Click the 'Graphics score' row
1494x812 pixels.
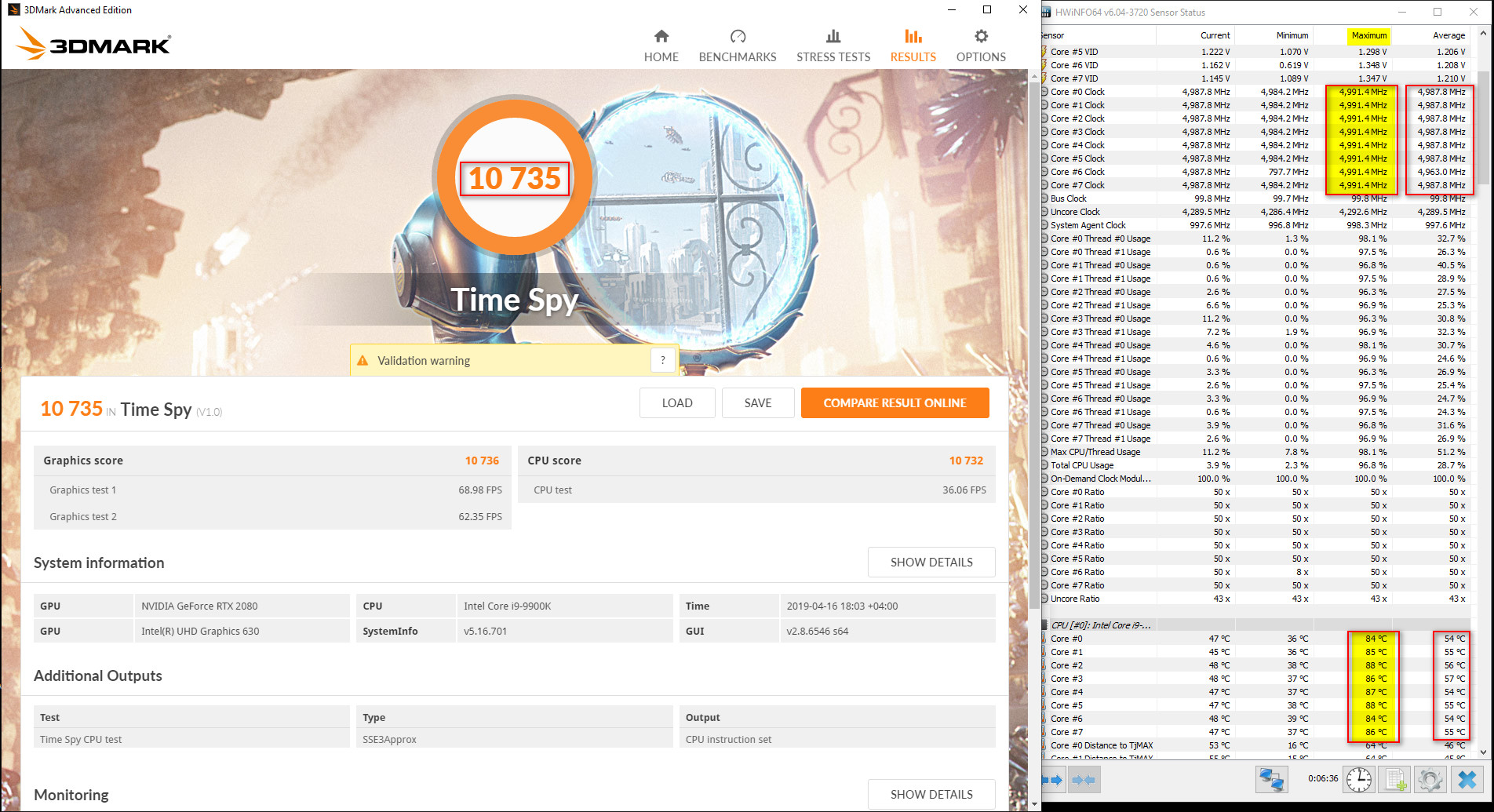[272, 461]
